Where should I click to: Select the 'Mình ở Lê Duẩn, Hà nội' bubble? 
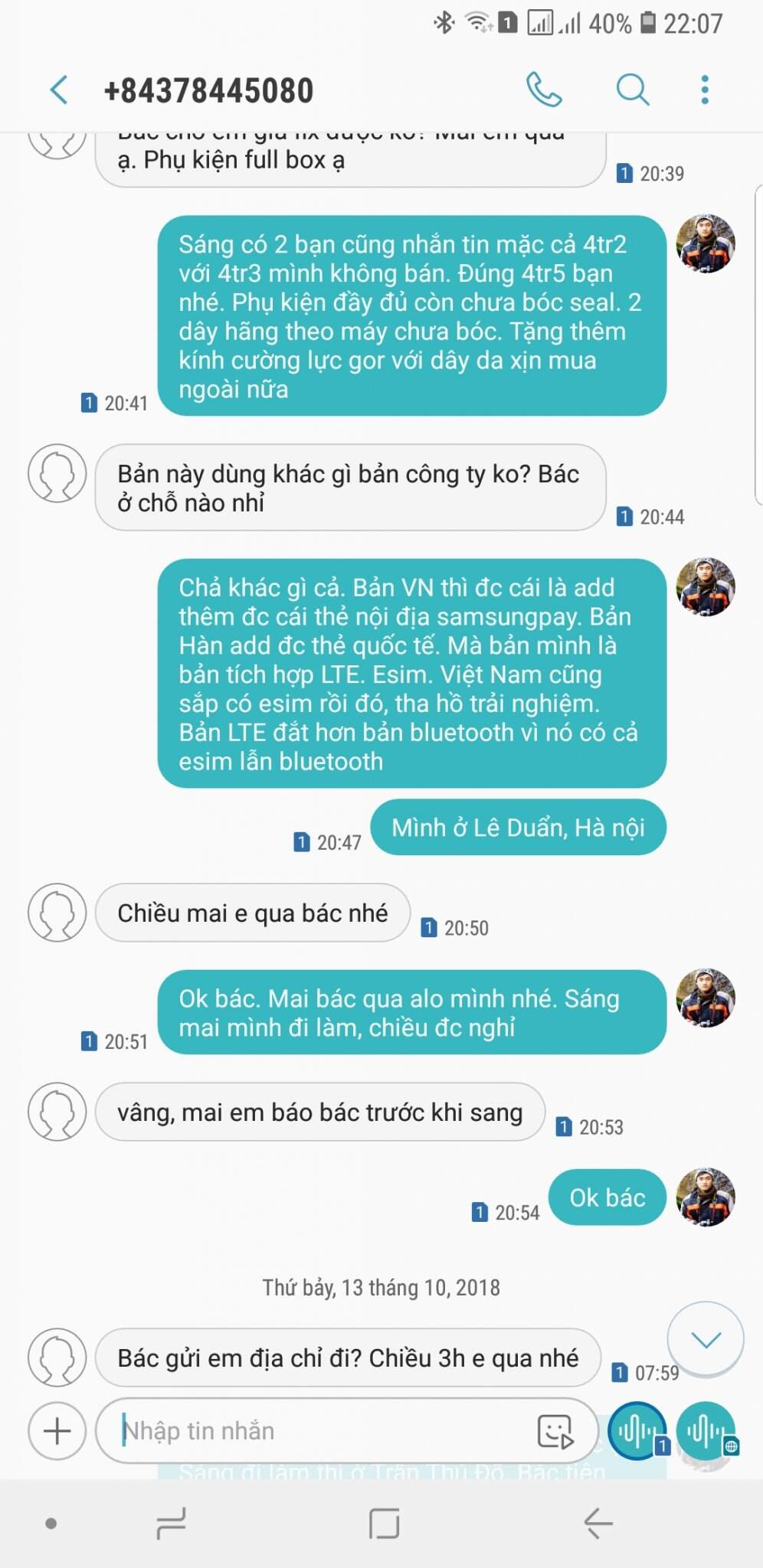[x=518, y=828]
